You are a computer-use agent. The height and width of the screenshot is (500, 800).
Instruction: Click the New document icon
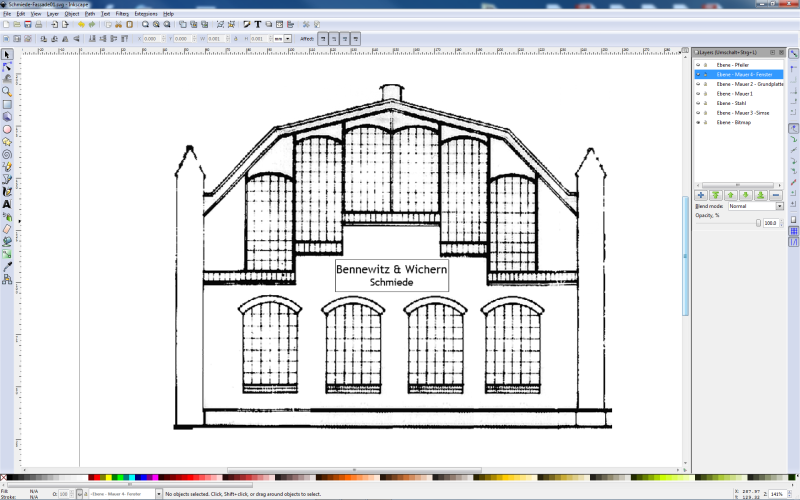click(x=6, y=24)
